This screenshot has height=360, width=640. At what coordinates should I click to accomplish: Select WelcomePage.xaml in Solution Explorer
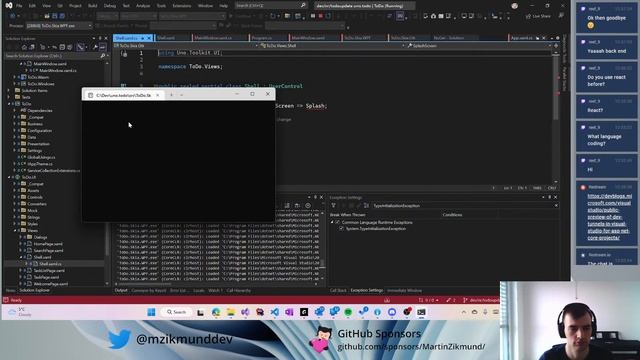tap(51, 284)
